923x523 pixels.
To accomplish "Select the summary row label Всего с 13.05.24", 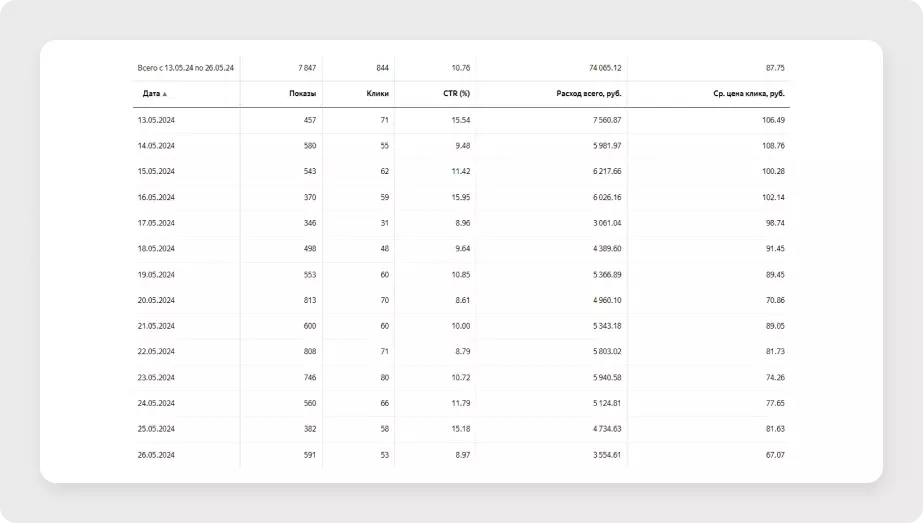I will tap(185, 68).
